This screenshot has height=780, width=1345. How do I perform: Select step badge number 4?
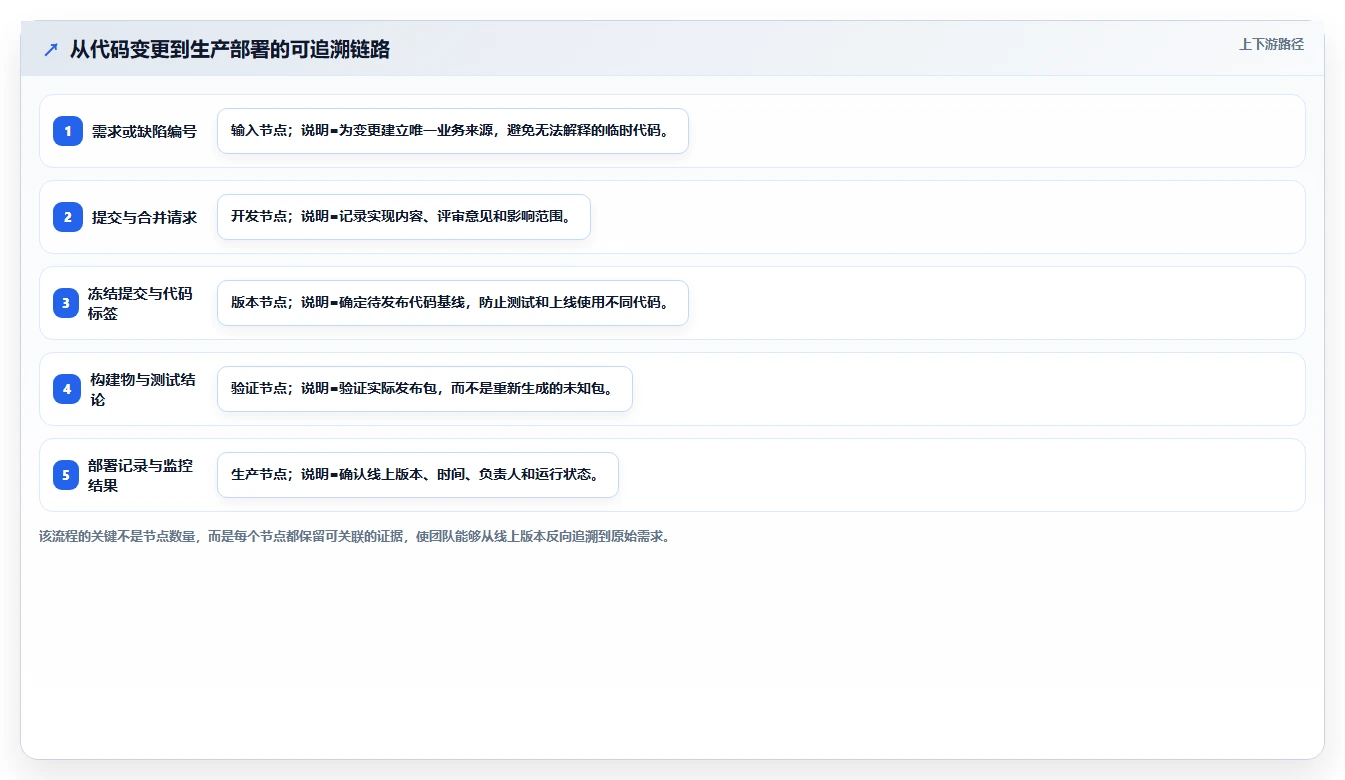(x=67, y=389)
